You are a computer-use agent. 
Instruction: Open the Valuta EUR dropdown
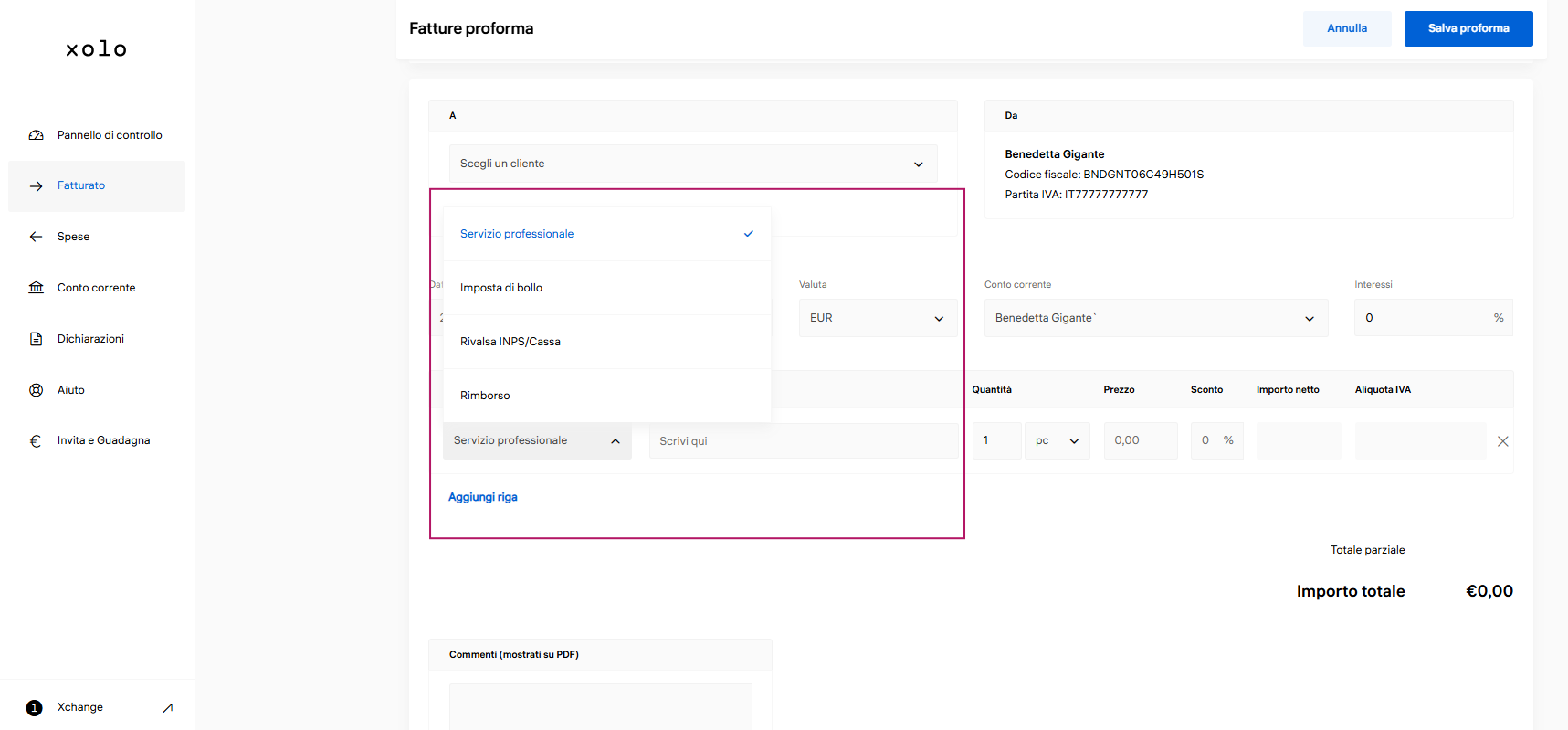click(878, 318)
